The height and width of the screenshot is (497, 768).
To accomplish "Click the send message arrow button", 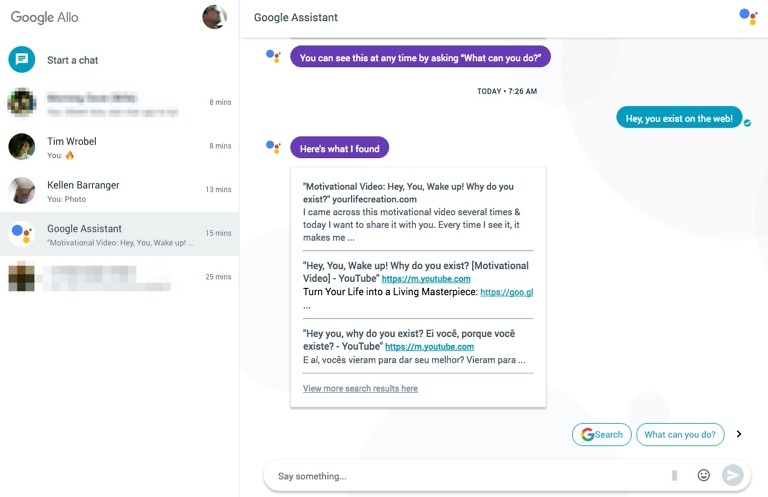I will click(733, 475).
